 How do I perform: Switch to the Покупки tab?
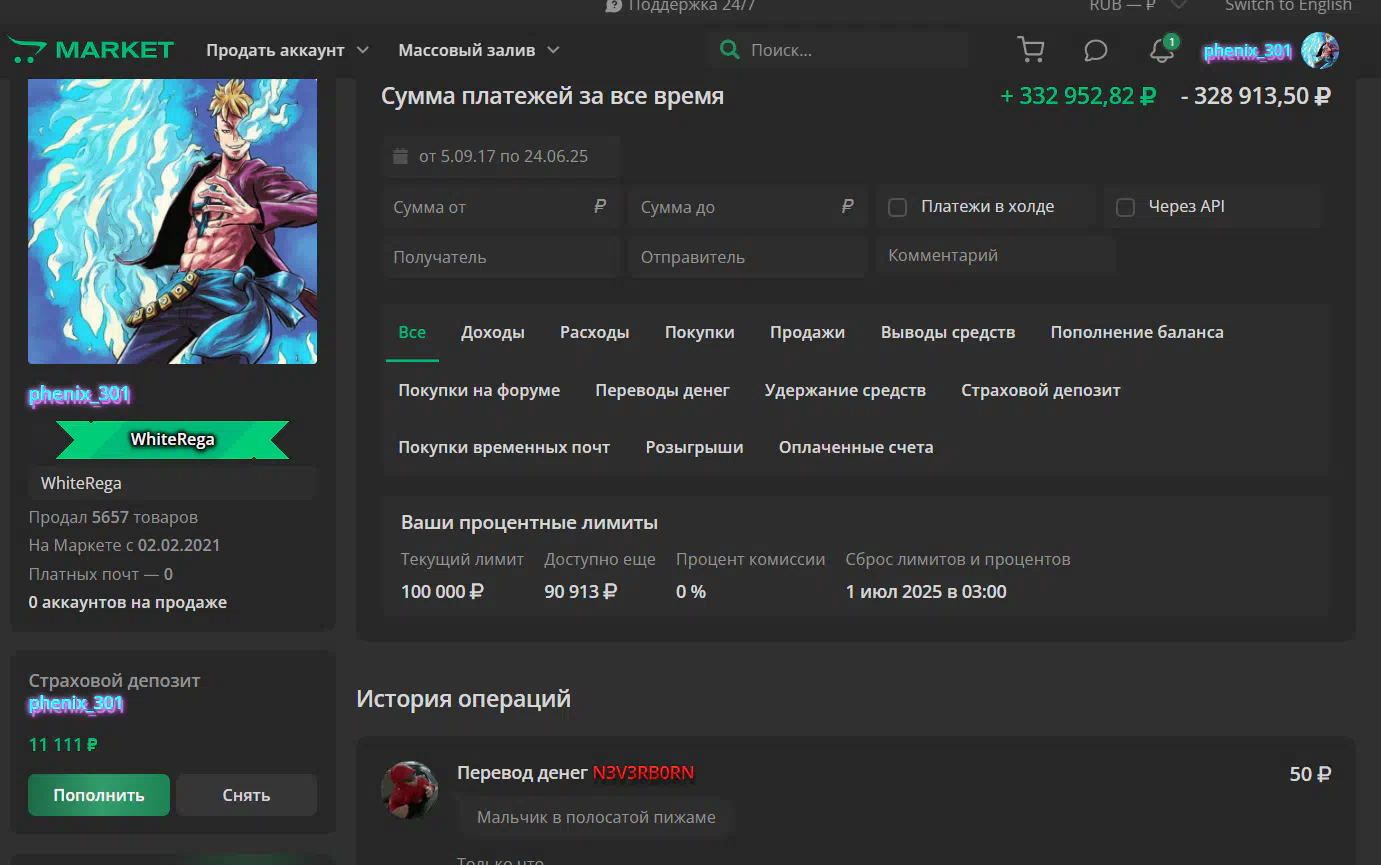pyautogui.click(x=700, y=332)
